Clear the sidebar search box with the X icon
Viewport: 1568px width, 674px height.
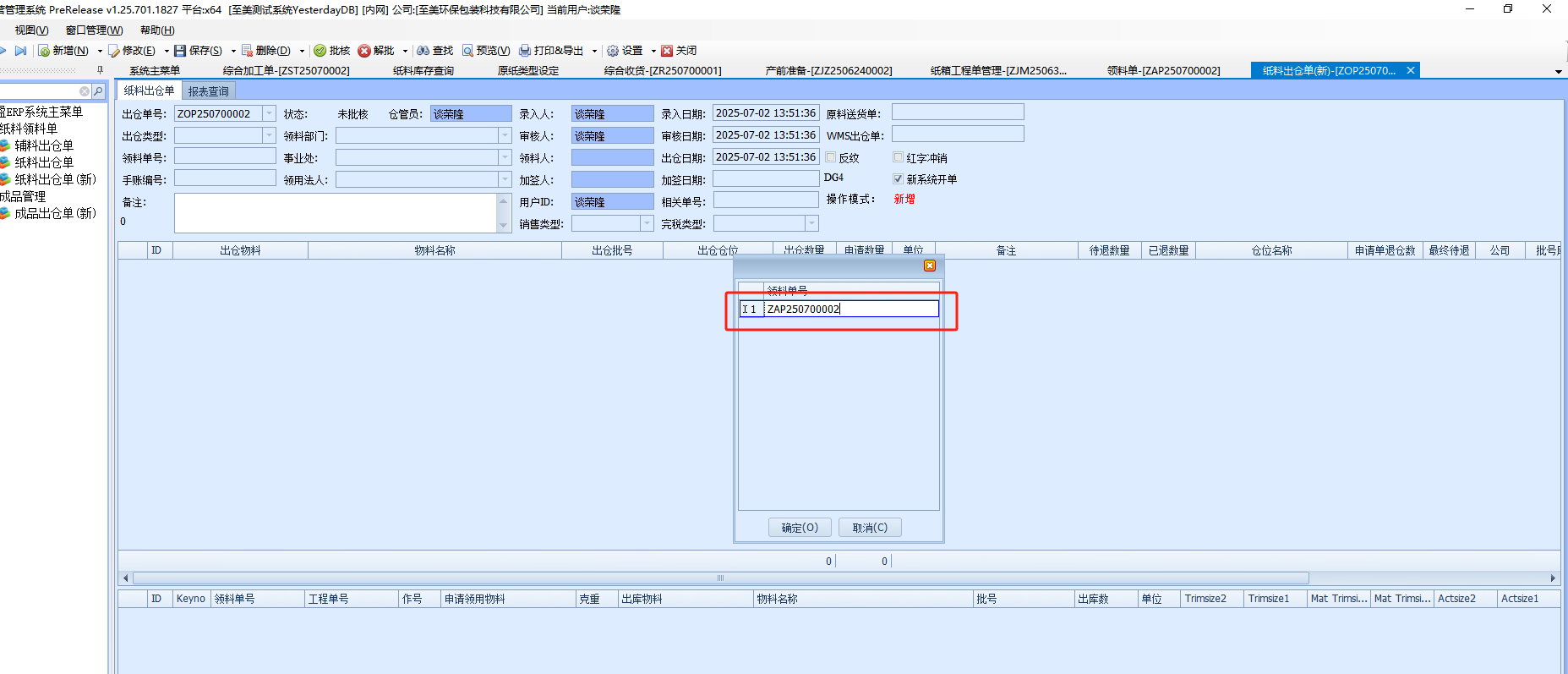click(85, 90)
